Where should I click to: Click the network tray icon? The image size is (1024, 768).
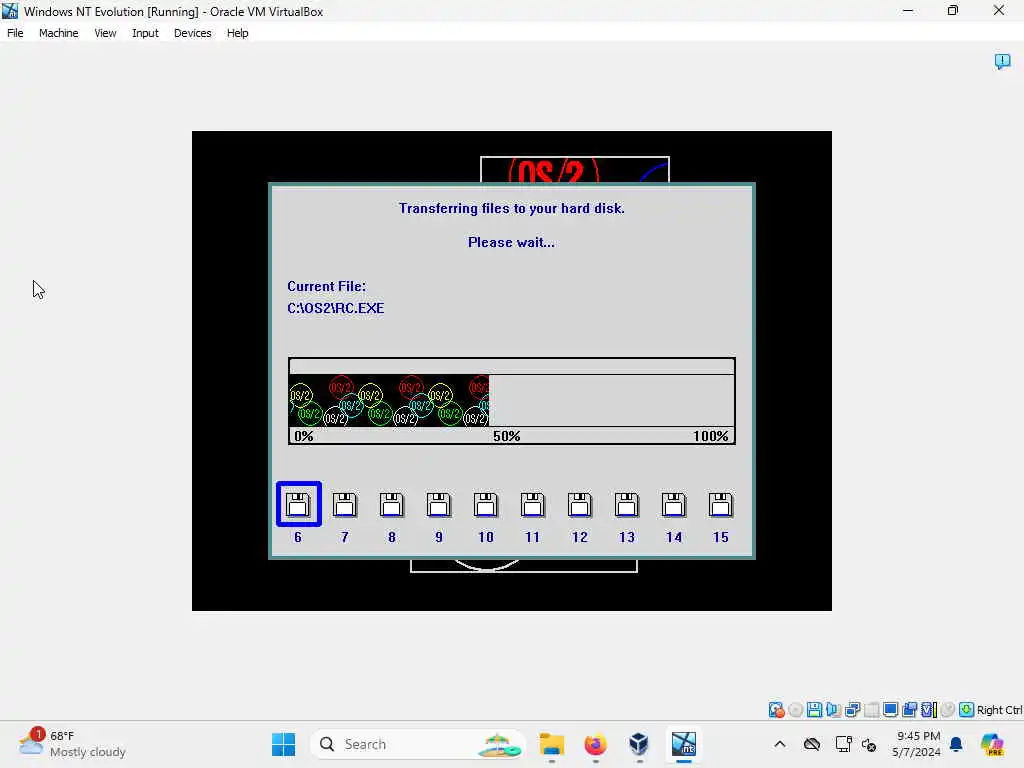pos(843,744)
